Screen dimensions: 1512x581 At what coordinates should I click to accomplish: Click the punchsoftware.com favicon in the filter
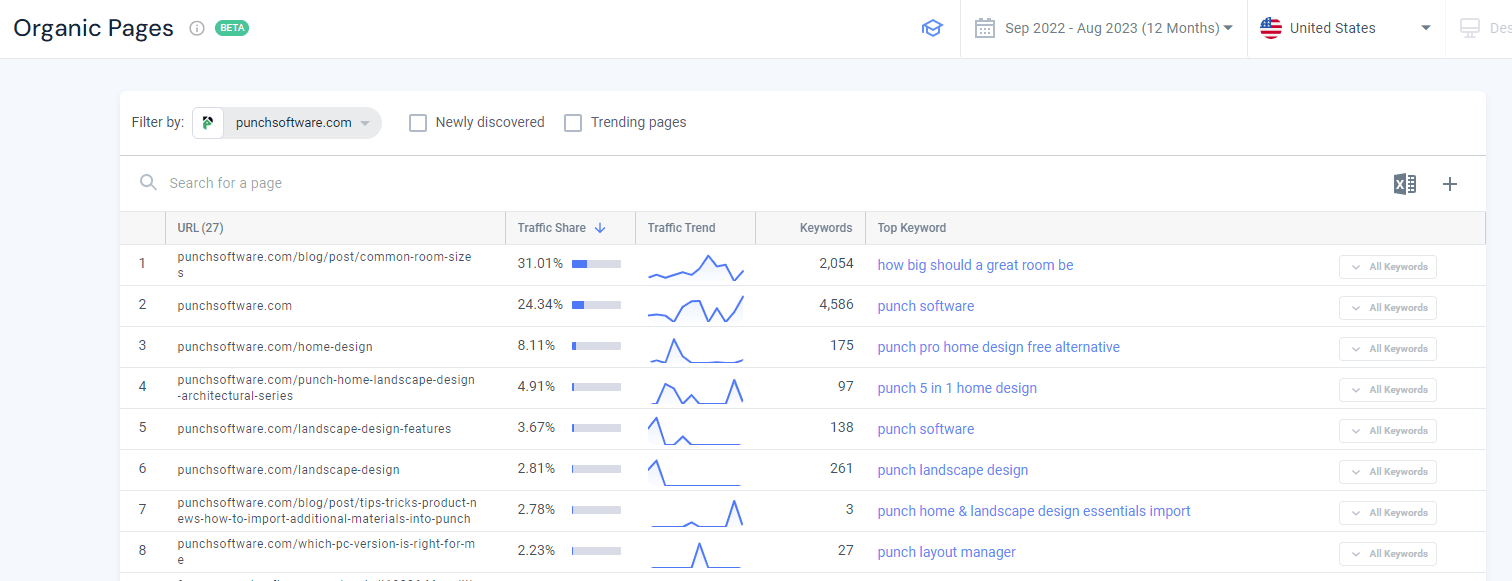[x=208, y=123]
